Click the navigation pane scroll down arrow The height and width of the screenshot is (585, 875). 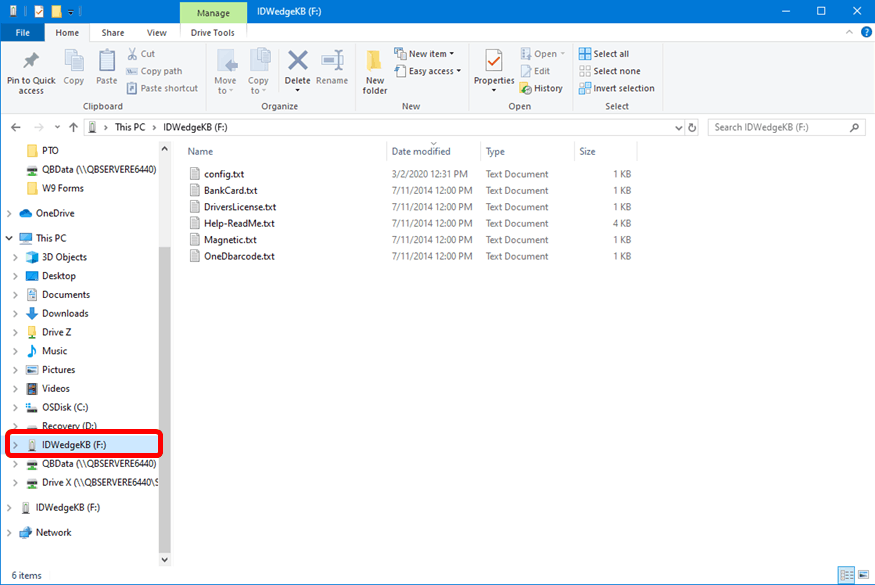pyautogui.click(x=164, y=559)
